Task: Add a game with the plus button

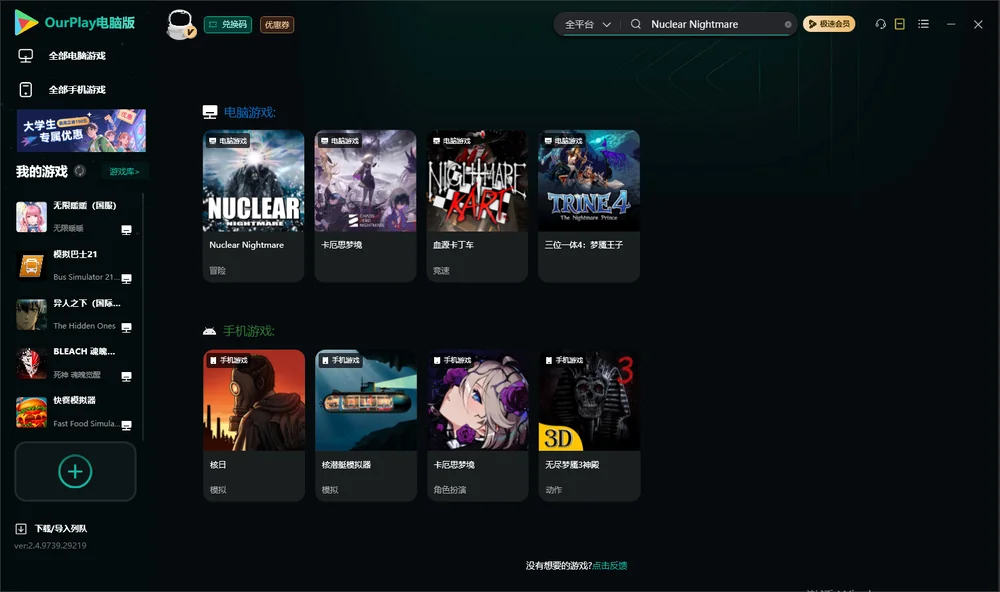Action: click(x=75, y=471)
